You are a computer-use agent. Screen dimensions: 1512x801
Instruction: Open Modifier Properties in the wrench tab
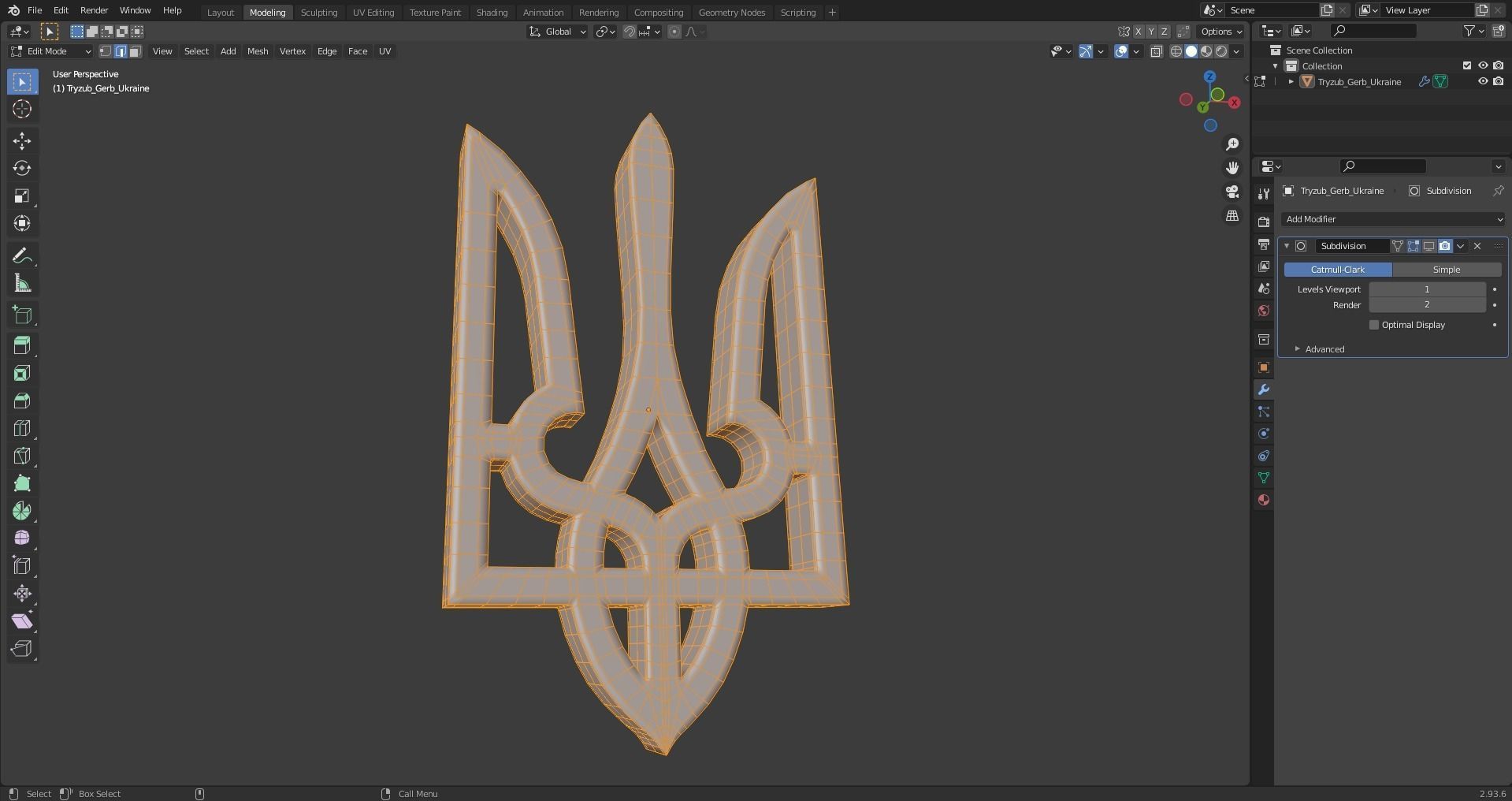1263,389
